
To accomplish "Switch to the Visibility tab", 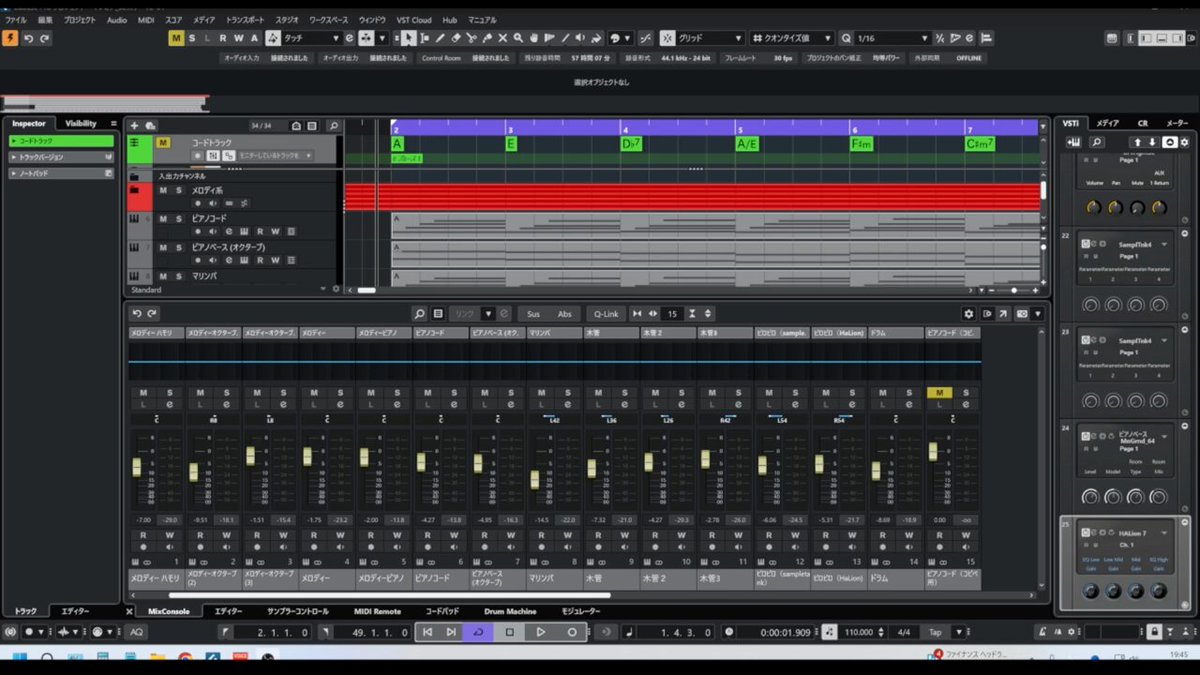I will (x=80, y=123).
